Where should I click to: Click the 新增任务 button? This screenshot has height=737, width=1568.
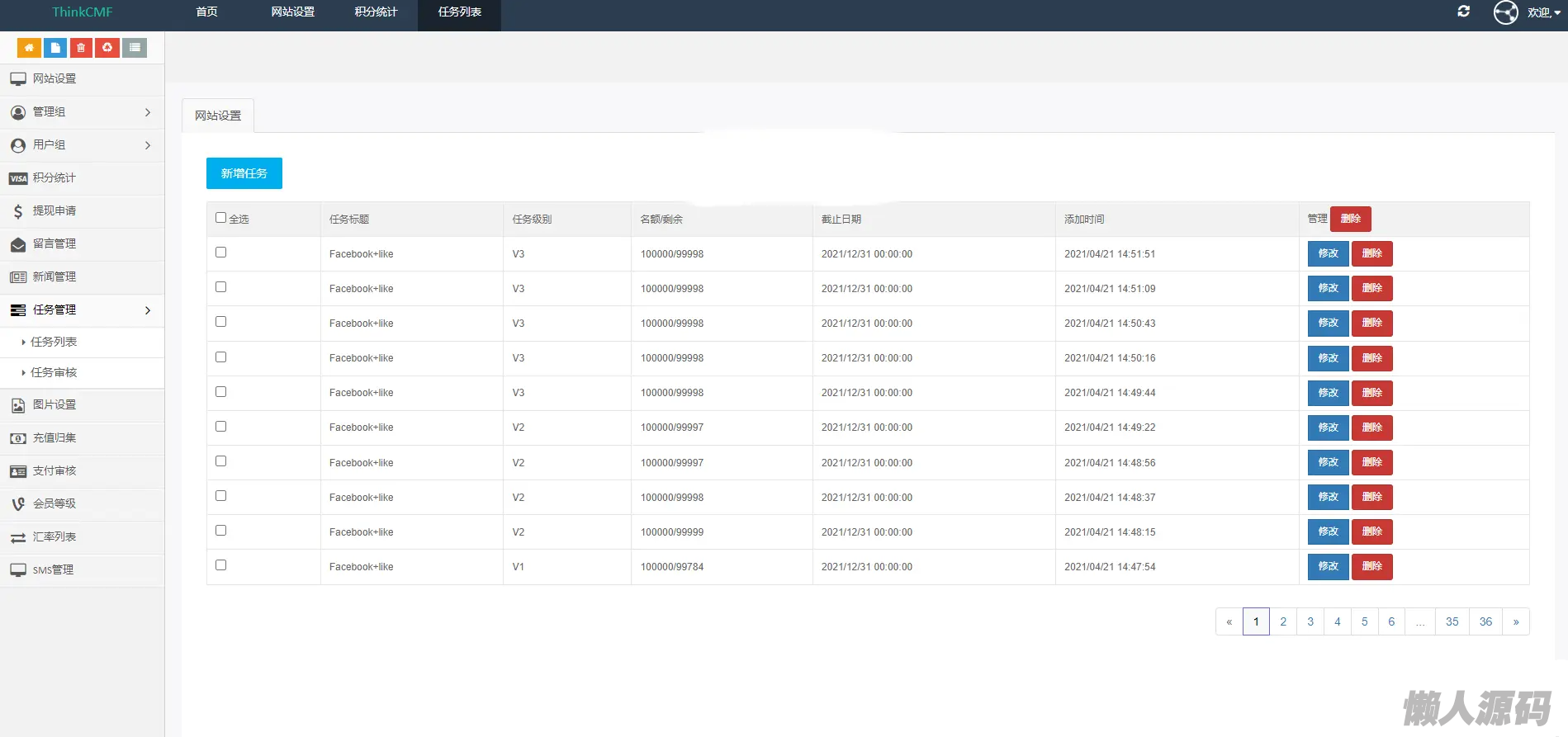[244, 173]
